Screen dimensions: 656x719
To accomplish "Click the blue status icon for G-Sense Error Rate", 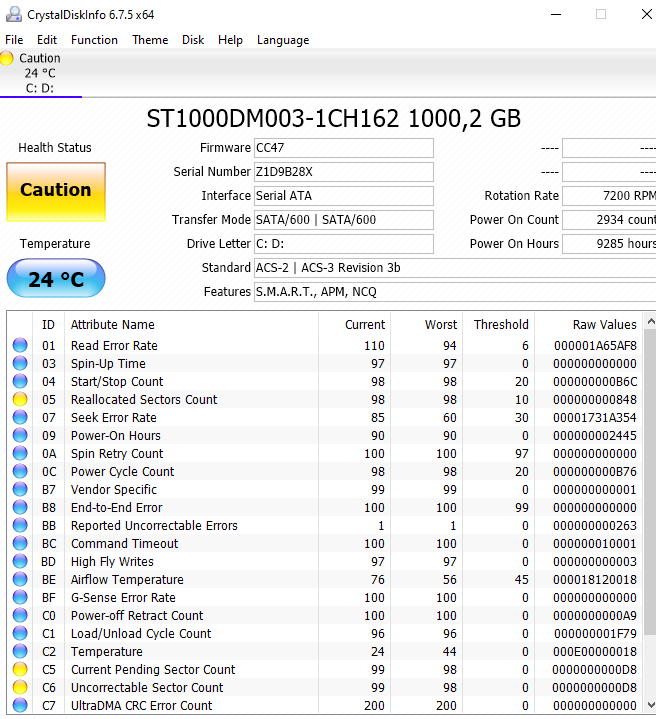I will pos(20,597).
